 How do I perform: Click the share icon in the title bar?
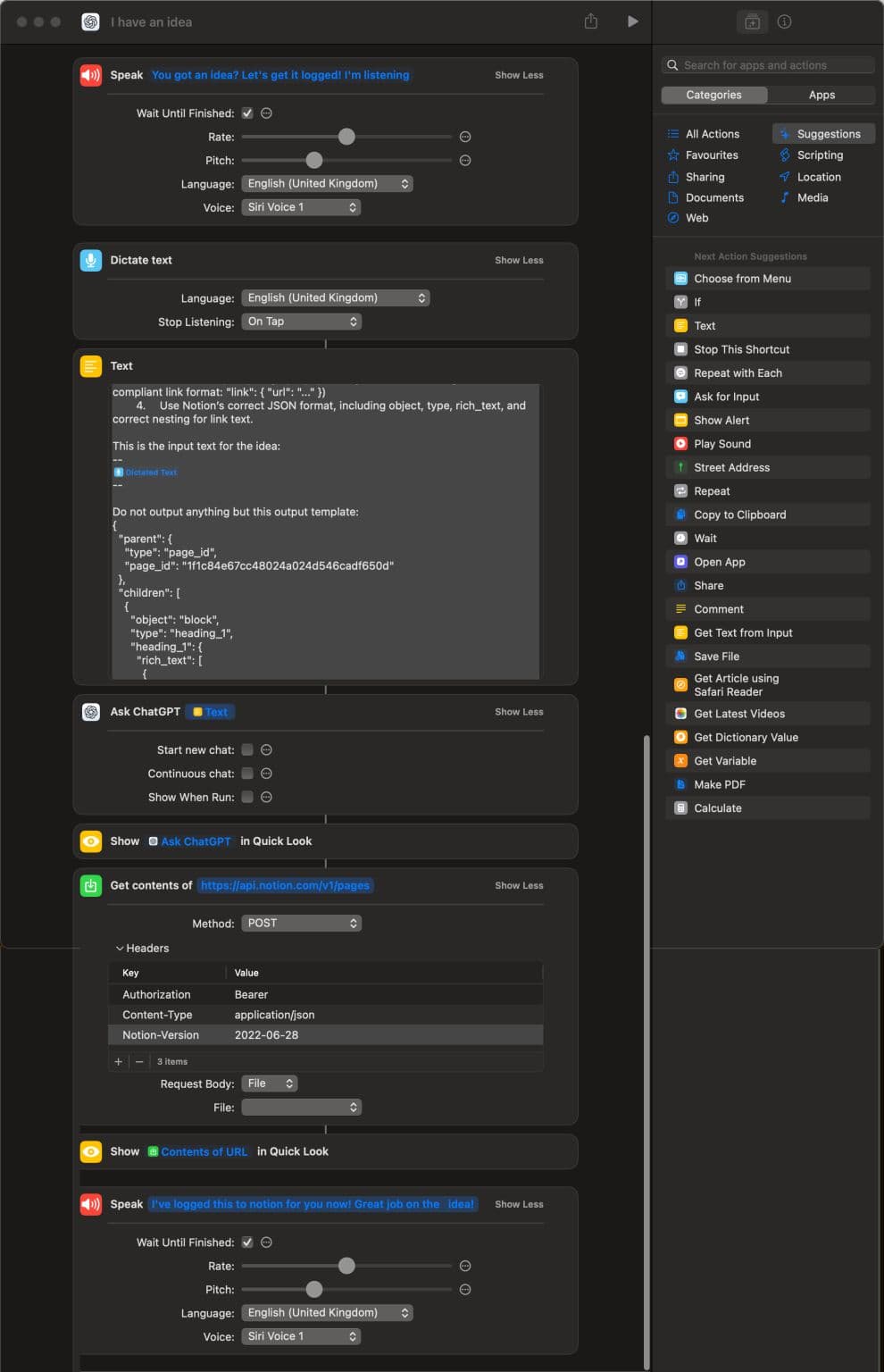pyautogui.click(x=590, y=21)
